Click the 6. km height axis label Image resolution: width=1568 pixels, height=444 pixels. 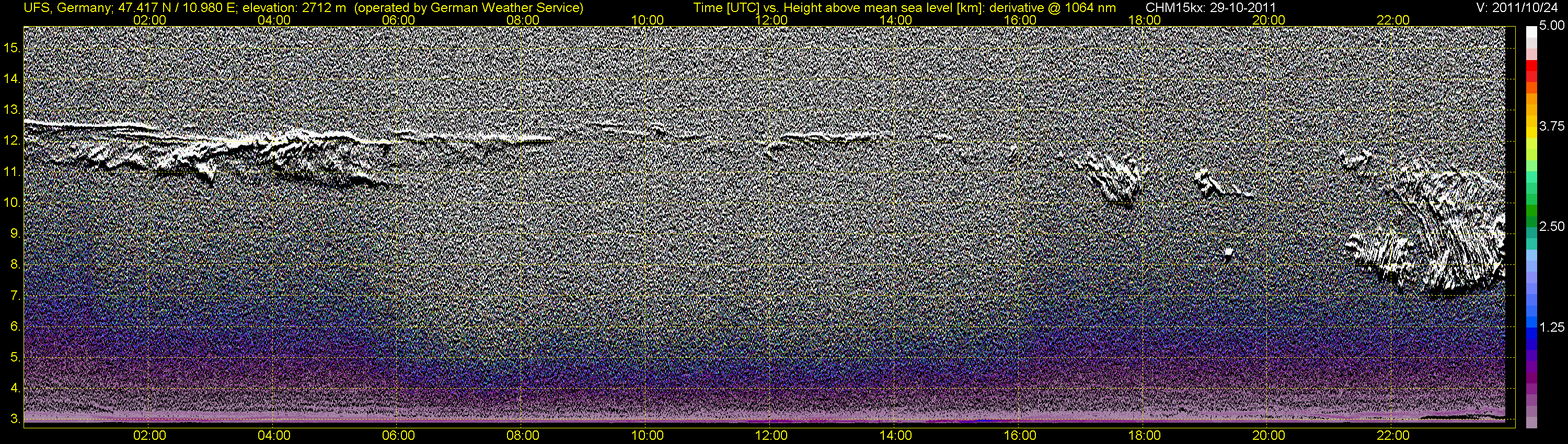click(x=15, y=326)
